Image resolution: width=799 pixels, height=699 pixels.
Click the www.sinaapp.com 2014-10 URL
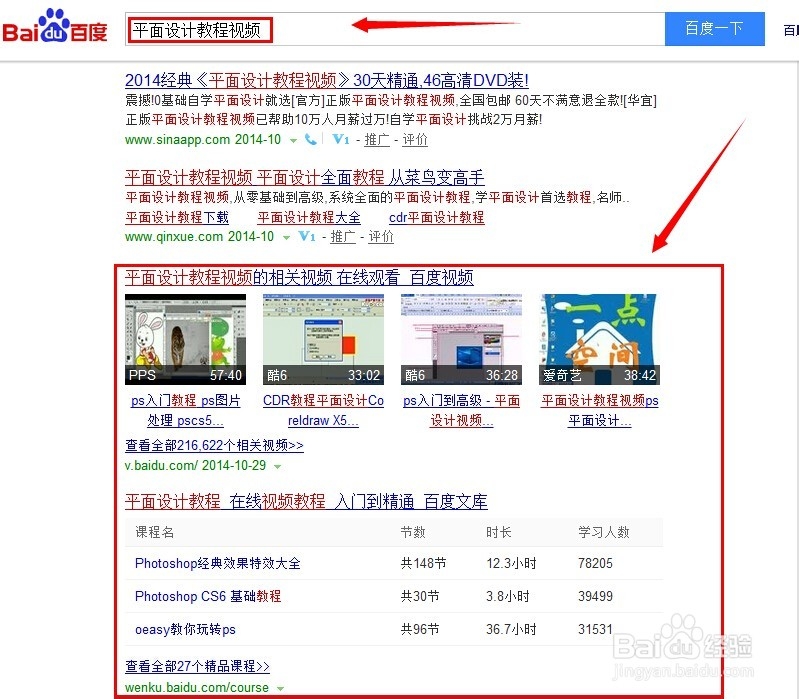203,139
